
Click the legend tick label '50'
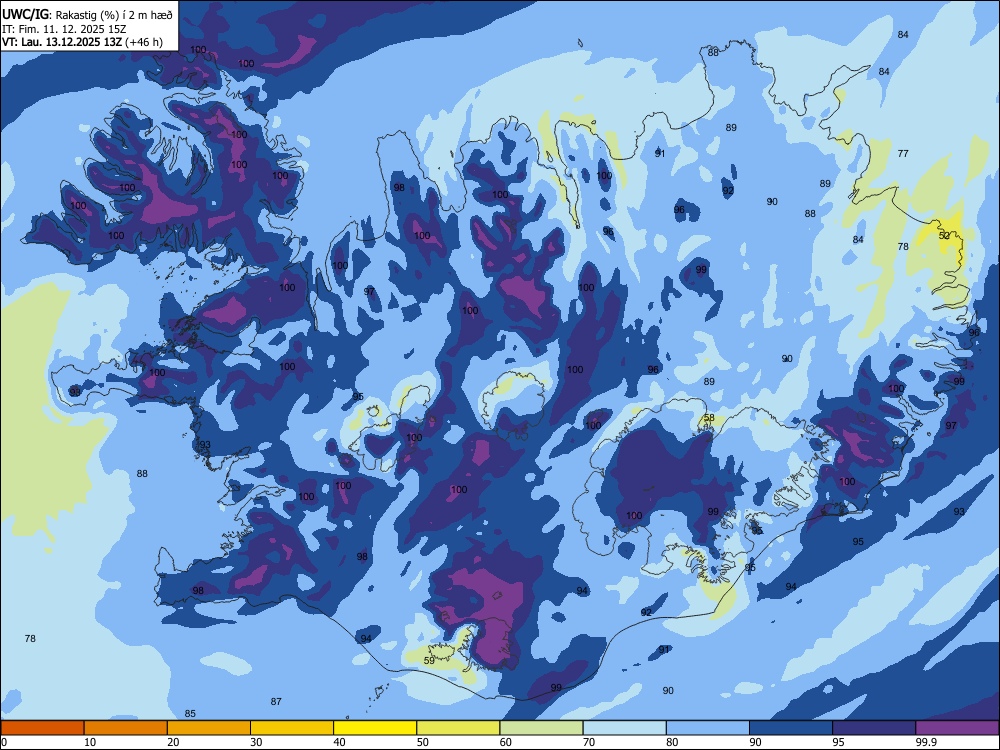[422, 742]
